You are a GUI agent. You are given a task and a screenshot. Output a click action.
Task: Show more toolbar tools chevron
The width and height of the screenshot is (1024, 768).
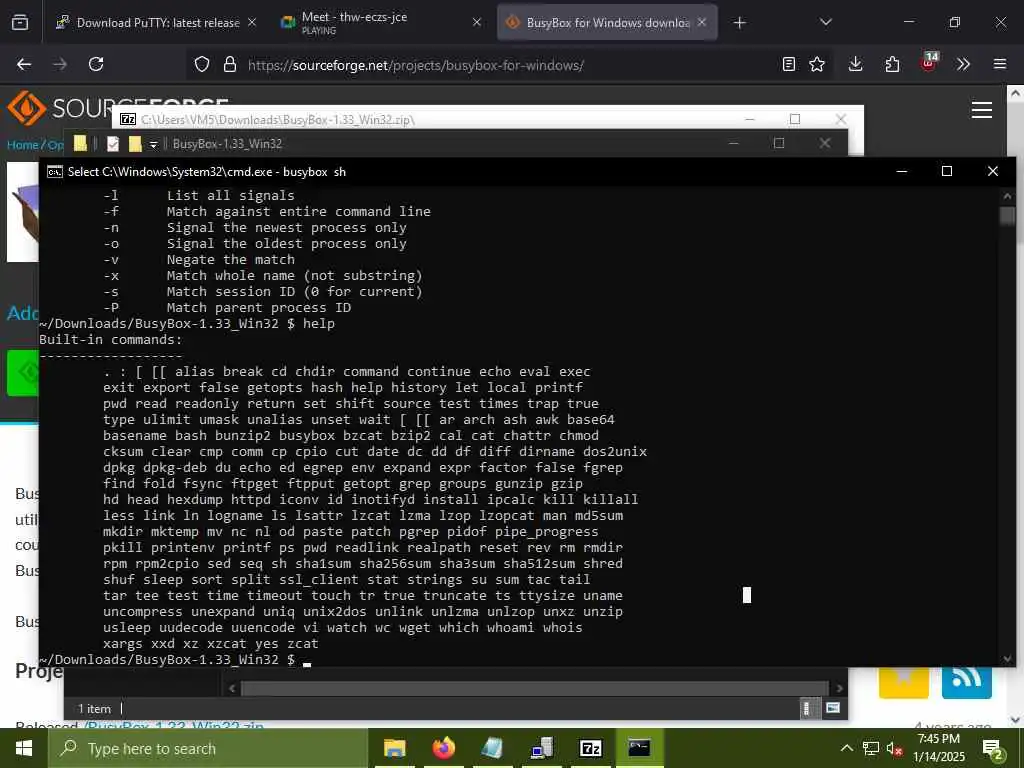click(x=963, y=64)
